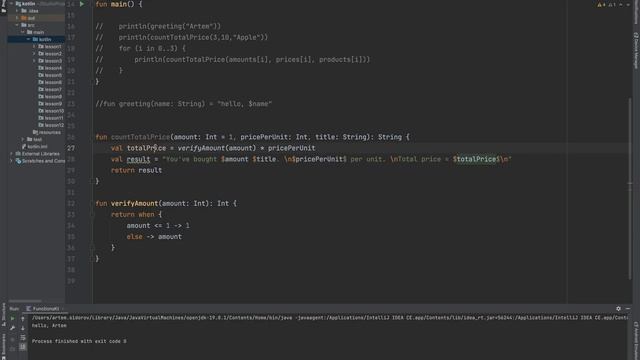
Task: Select the lesson10 package
Action: click(51, 111)
